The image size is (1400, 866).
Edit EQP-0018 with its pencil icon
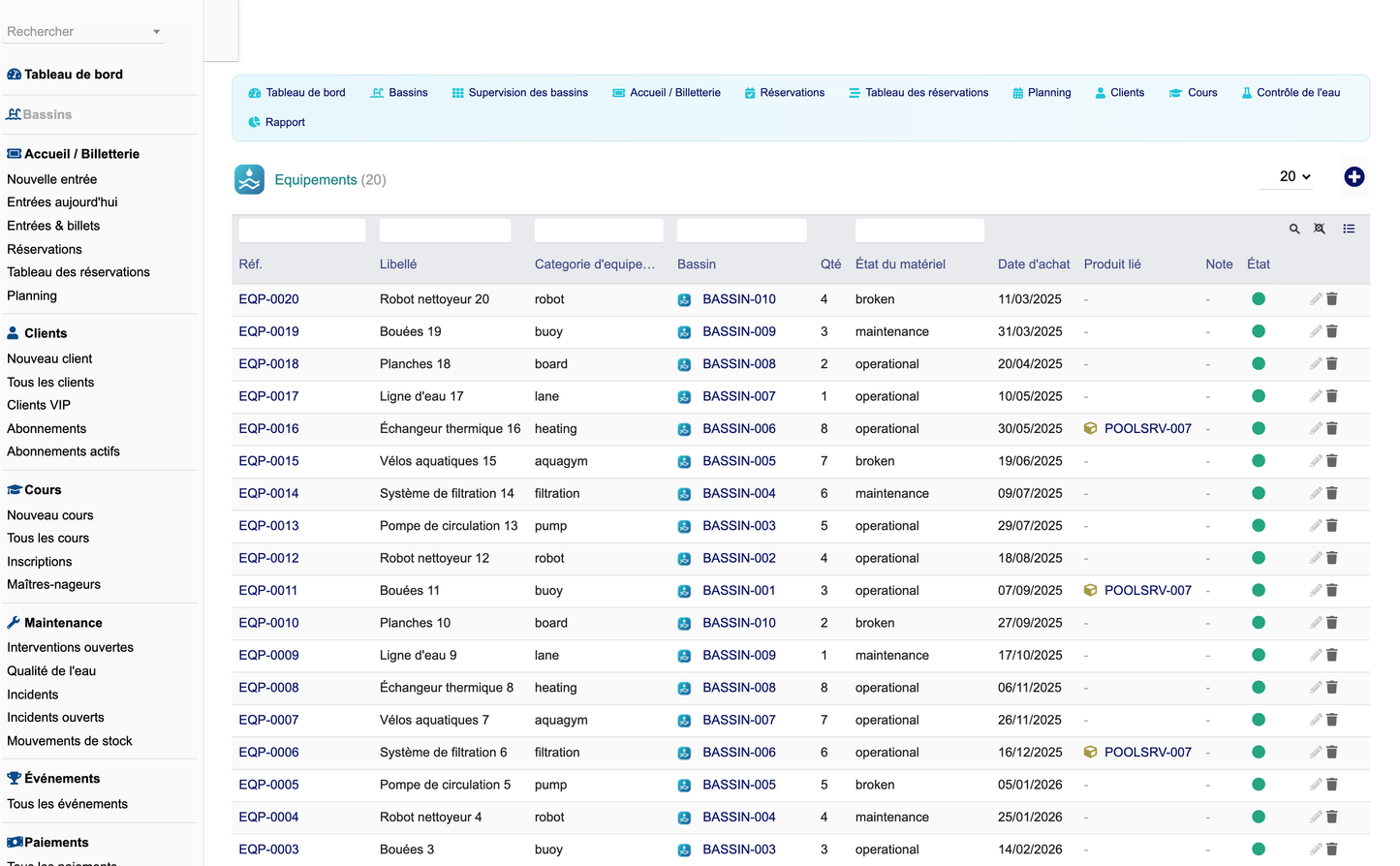[1316, 364]
